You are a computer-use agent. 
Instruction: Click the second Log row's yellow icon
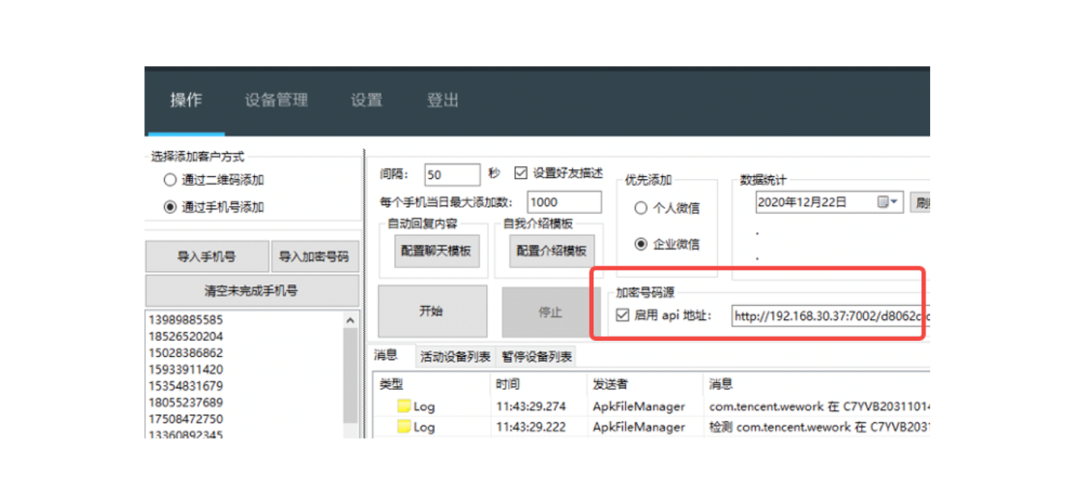point(404,427)
